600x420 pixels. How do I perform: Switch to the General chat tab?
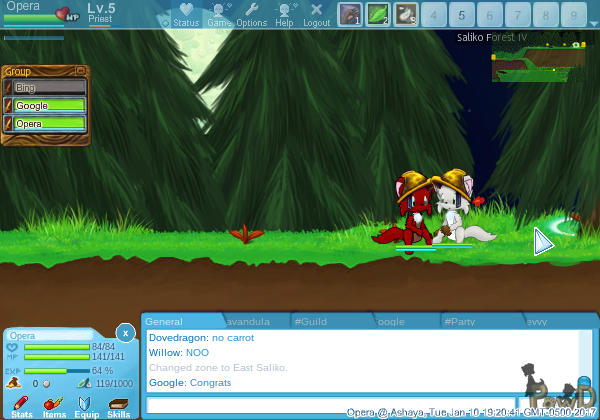[183, 322]
